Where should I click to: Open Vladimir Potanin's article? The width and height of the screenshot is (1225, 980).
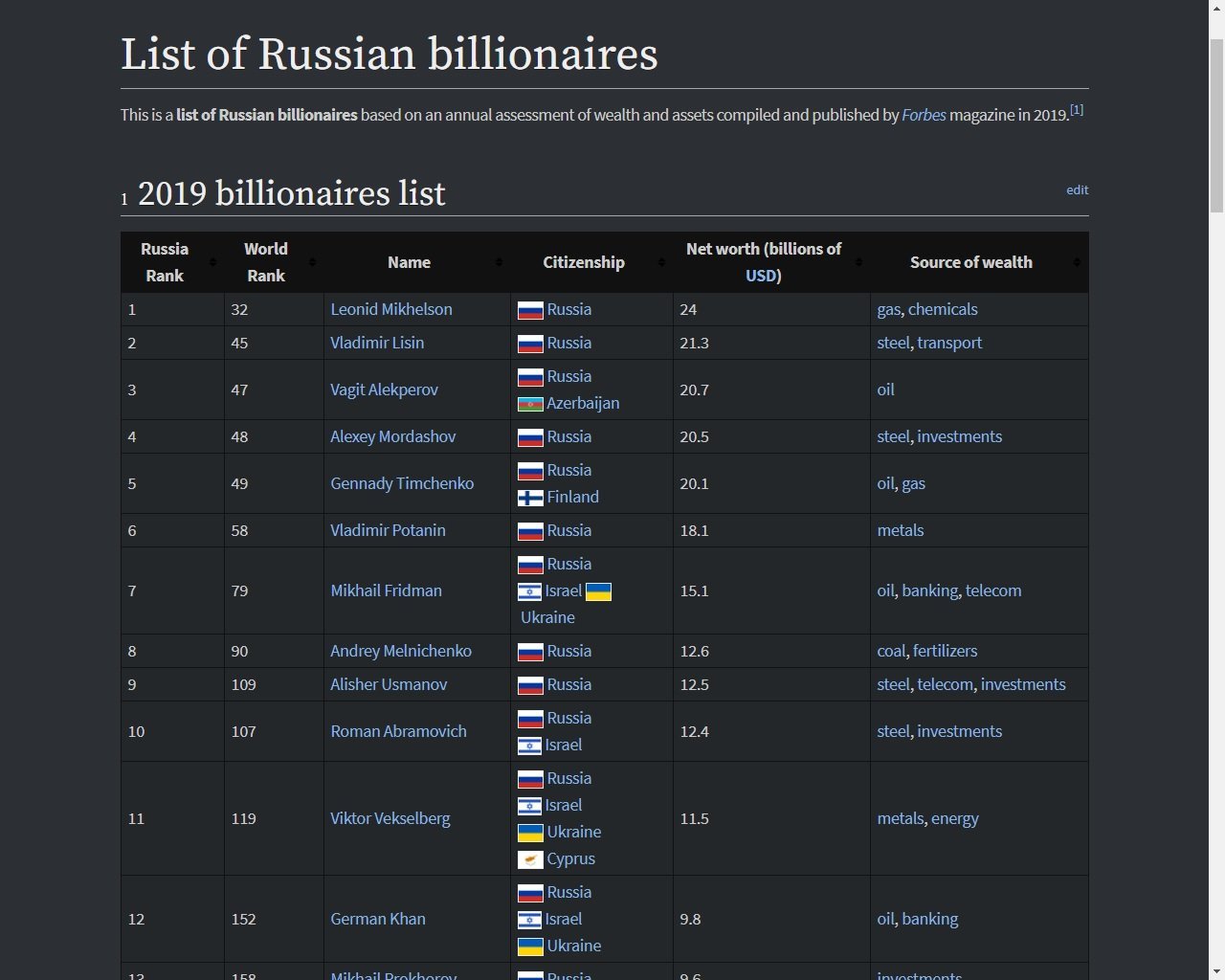pos(388,530)
